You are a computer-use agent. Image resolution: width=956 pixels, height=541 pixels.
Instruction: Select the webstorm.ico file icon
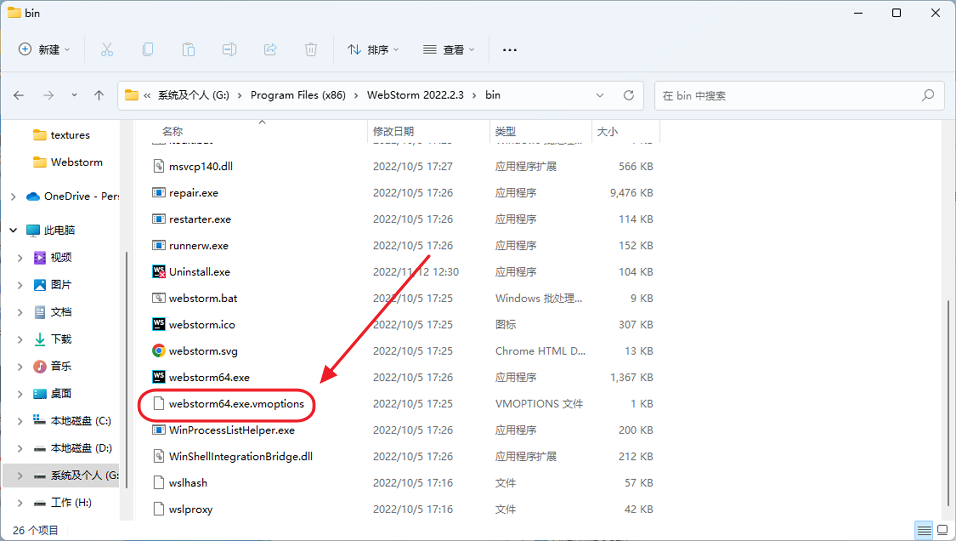pyautogui.click(x=159, y=324)
